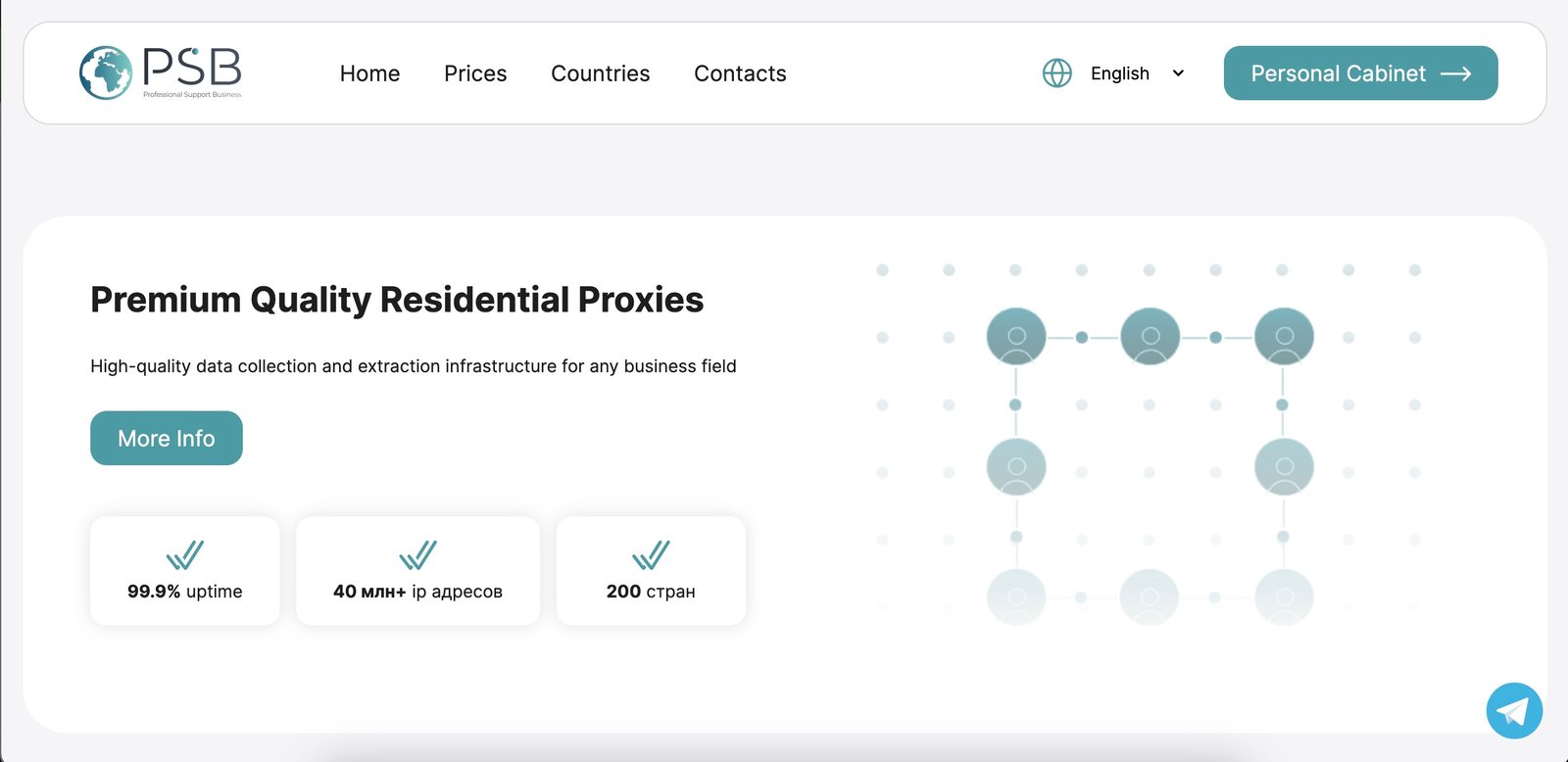This screenshot has height=762, width=1568.
Task: Open the Telegram chat icon
Action: coord(1514,711)
